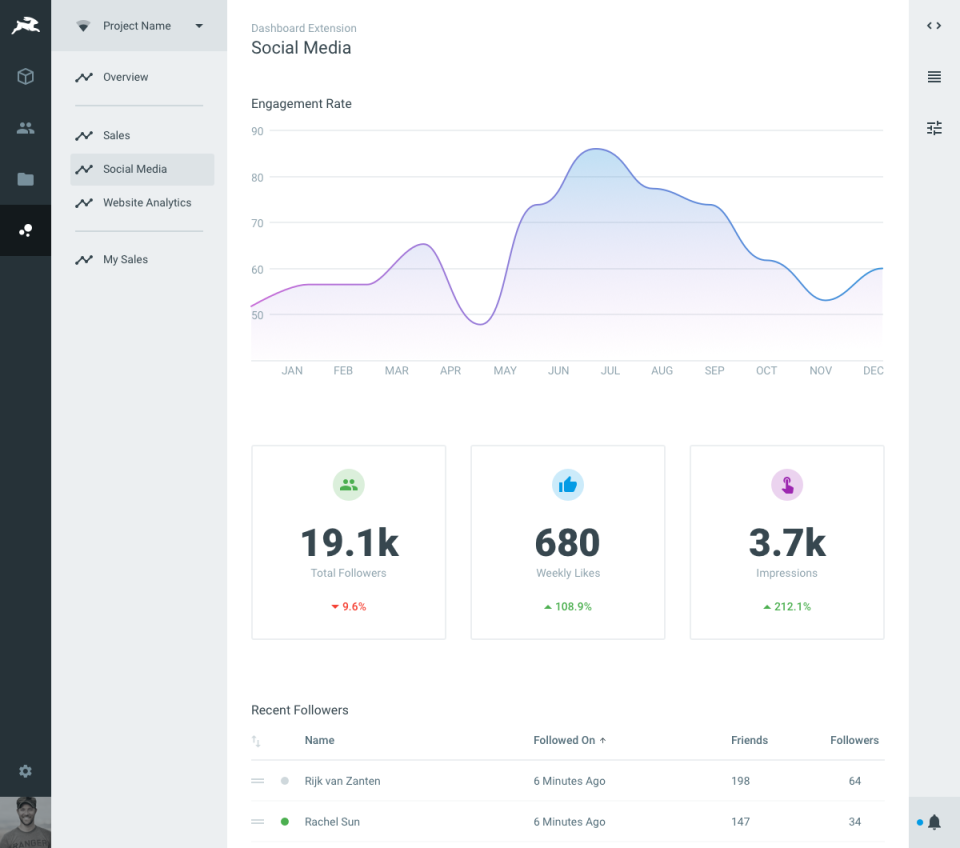Click the user avatar photo

(x=25, y=822)
